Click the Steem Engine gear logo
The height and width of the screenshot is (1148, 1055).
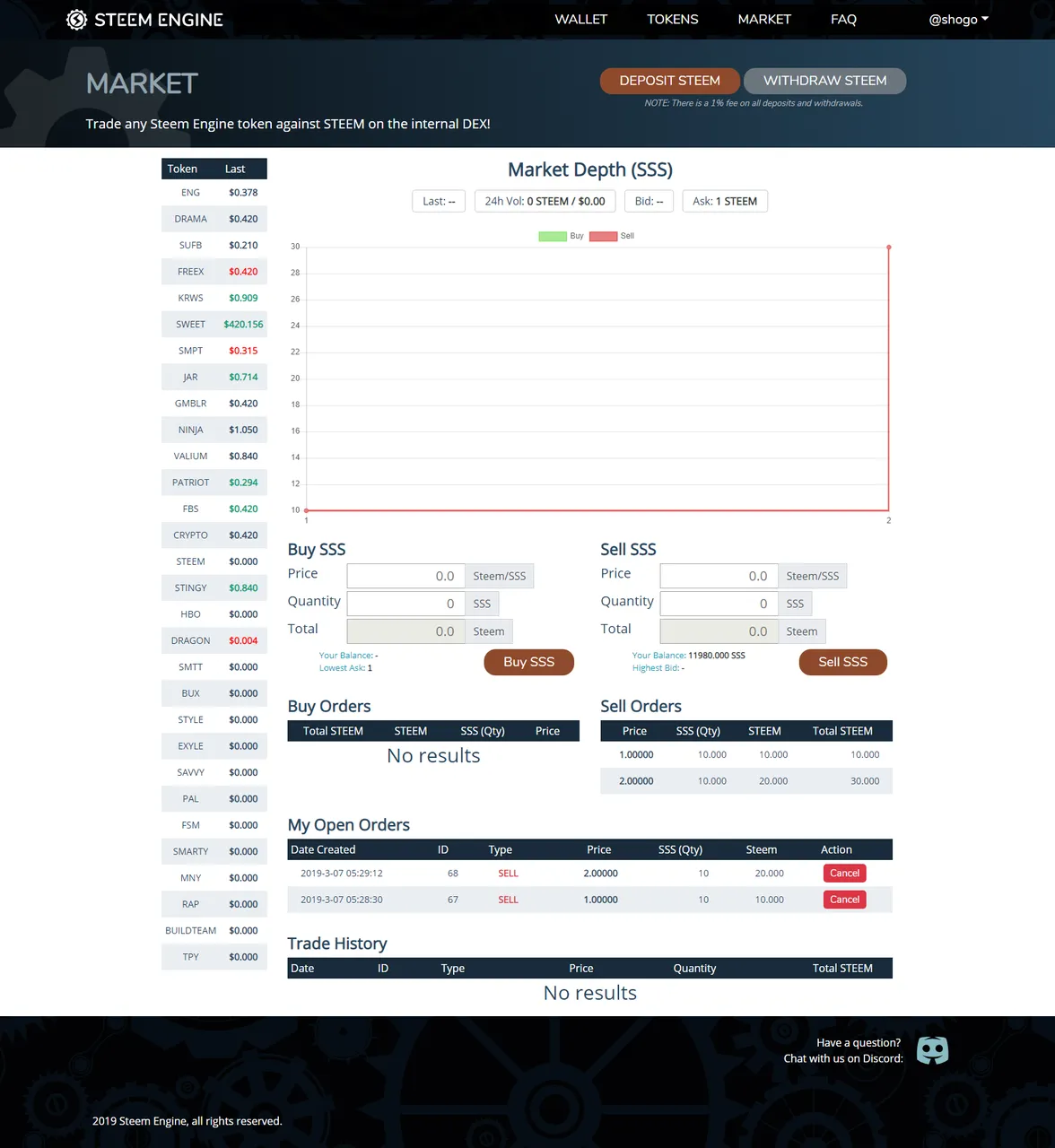[76, 20]
